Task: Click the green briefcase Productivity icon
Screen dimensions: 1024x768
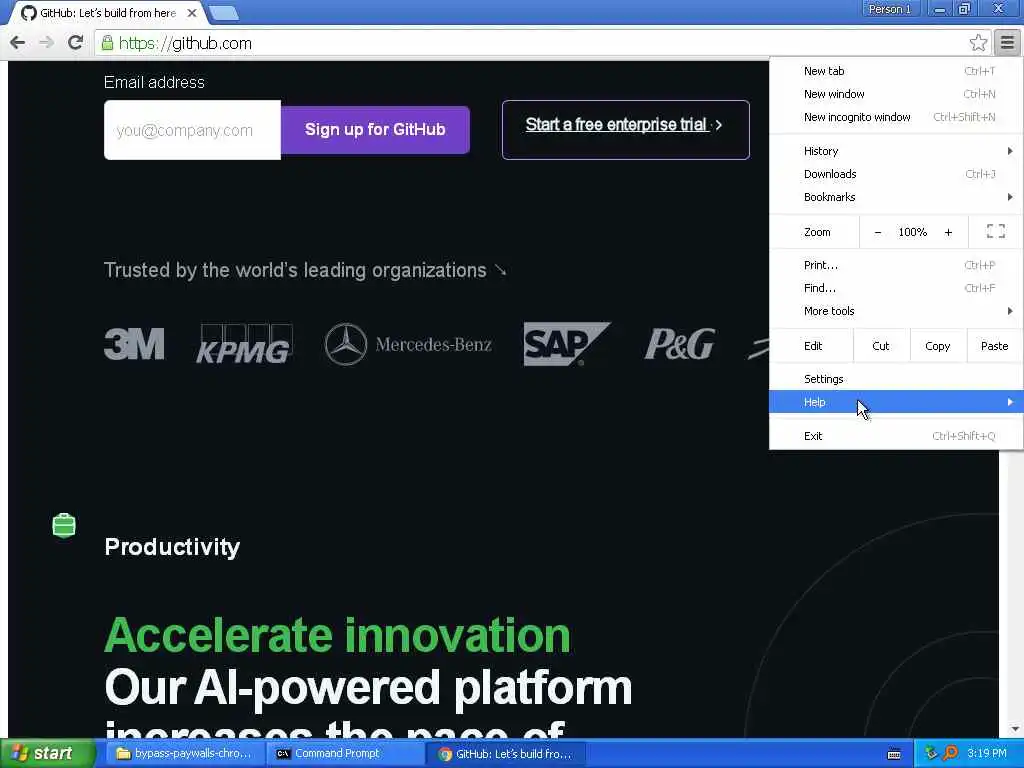Action: coord(64,525)
